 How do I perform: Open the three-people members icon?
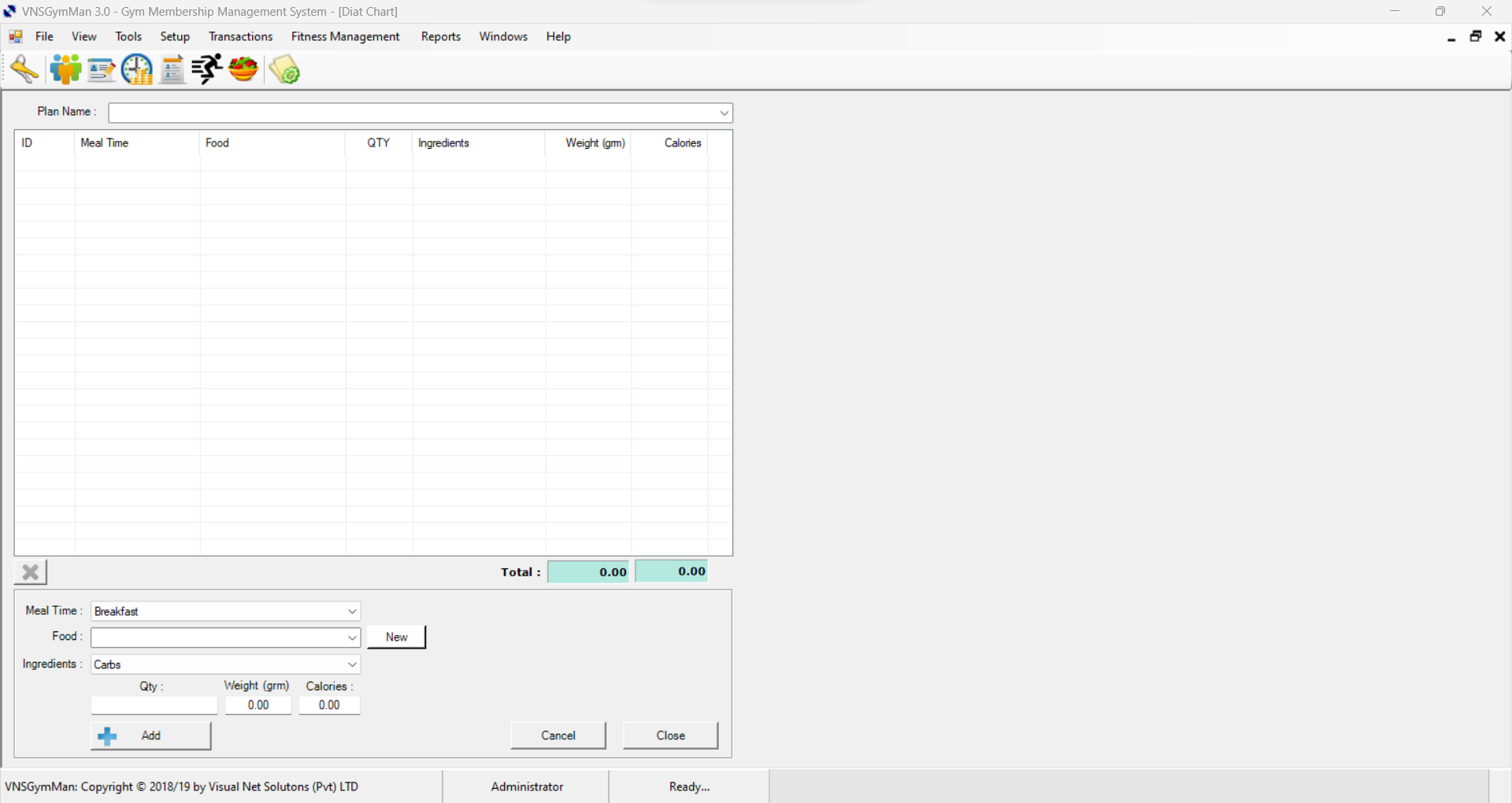click(x=65, y=70)
